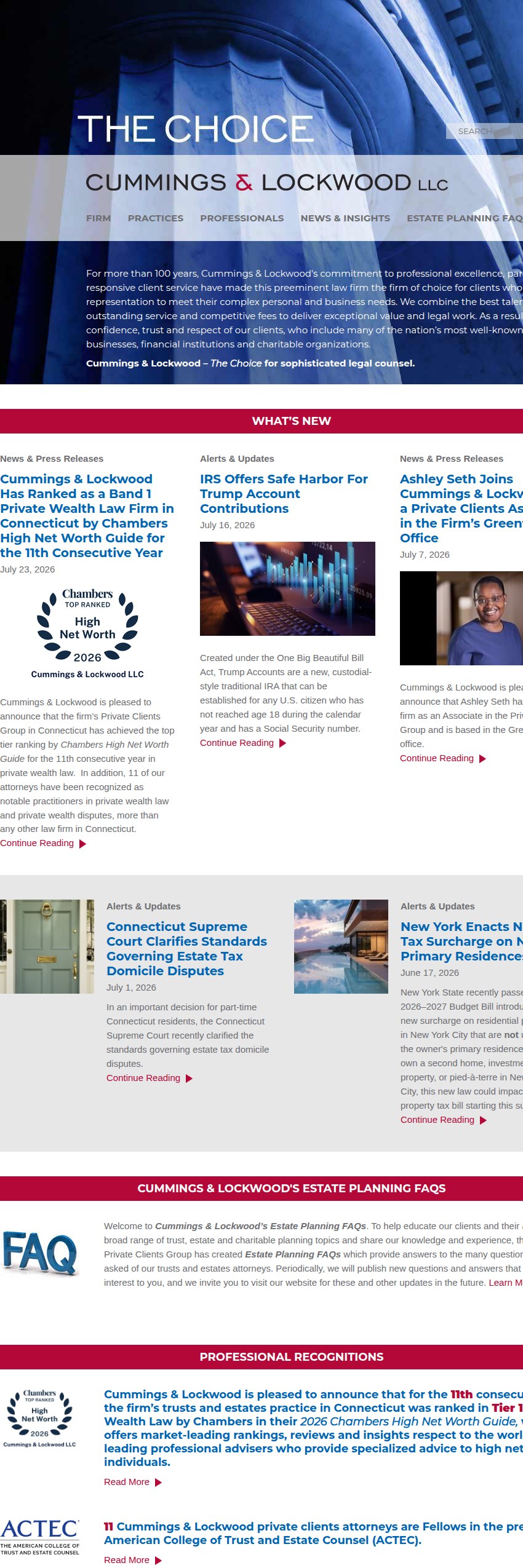Click Learn More in the Estate Planning FAQs

pos(505,1283)
